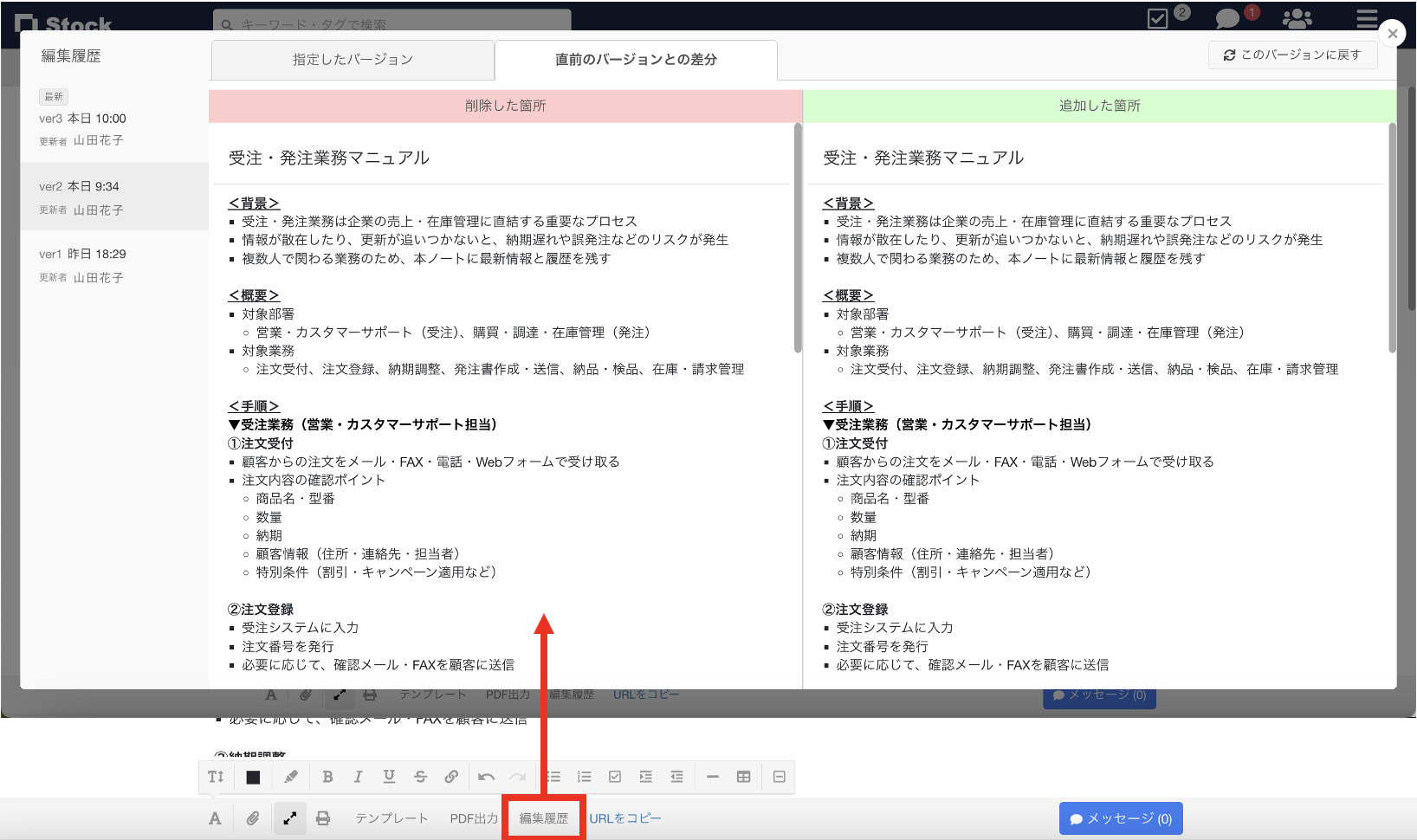Insert a table into the note
The width and height of the screenshot is (1417, 840).
point(744,777)
